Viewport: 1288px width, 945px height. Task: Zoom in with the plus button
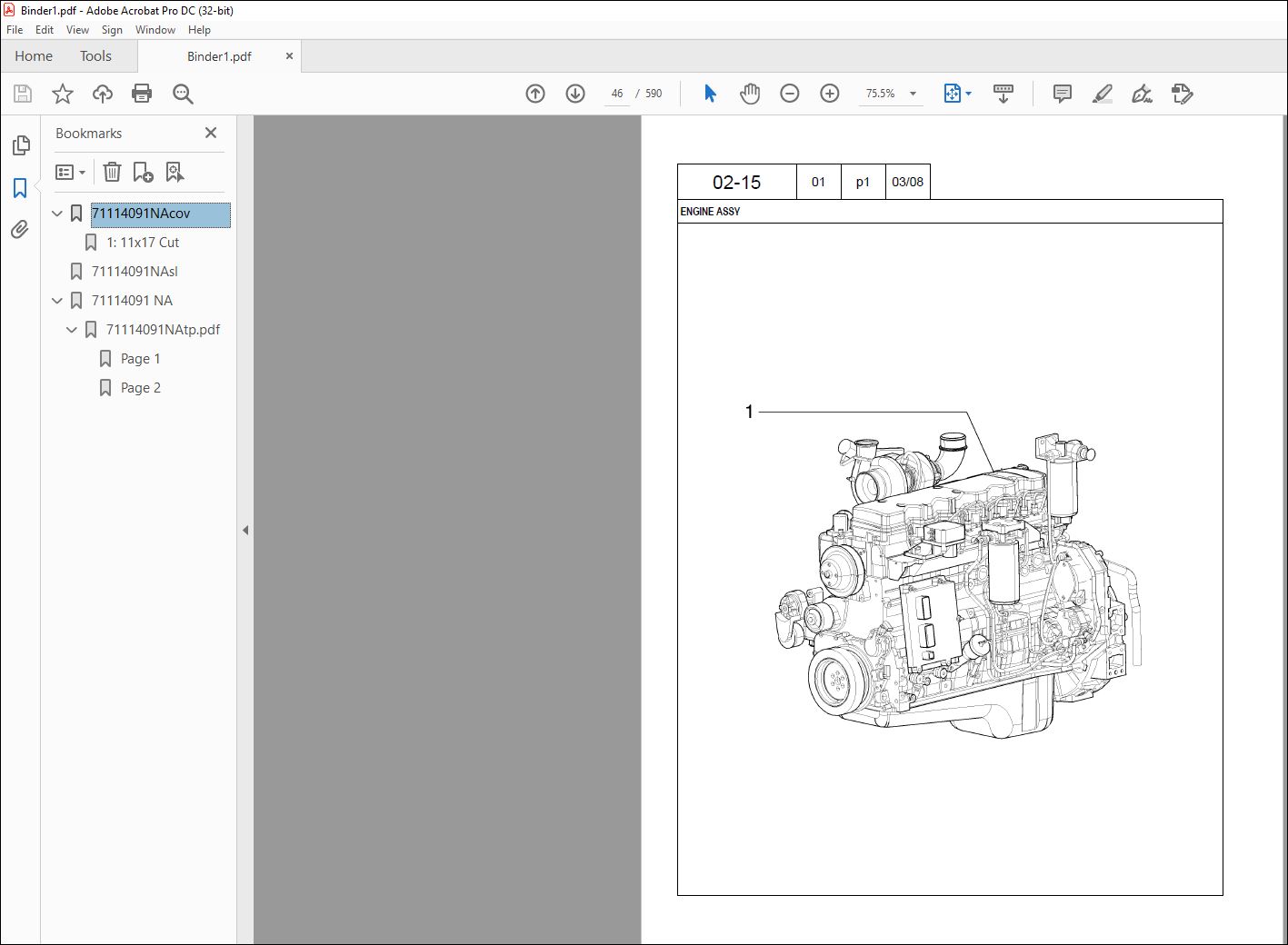pyautogui.click(x=830, y=94)
